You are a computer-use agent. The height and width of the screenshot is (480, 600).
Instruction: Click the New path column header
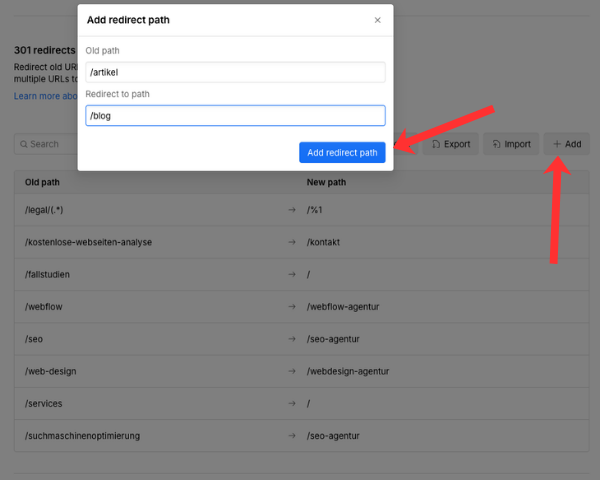pyautogui.click(x=326, y=182)
